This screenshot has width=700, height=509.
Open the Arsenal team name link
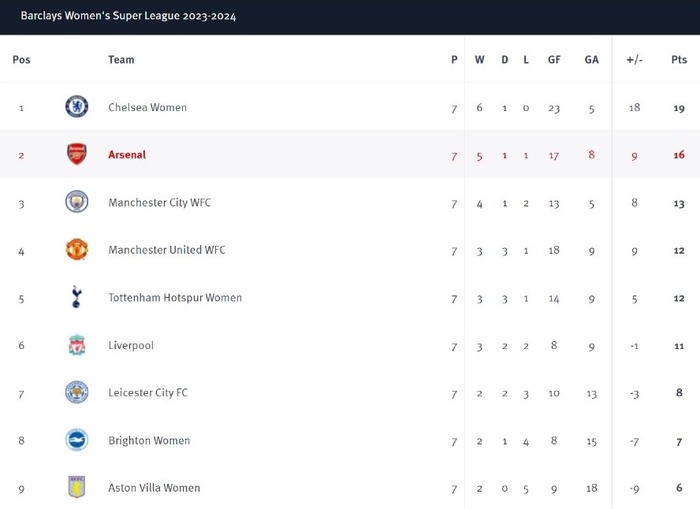point(127,155)
